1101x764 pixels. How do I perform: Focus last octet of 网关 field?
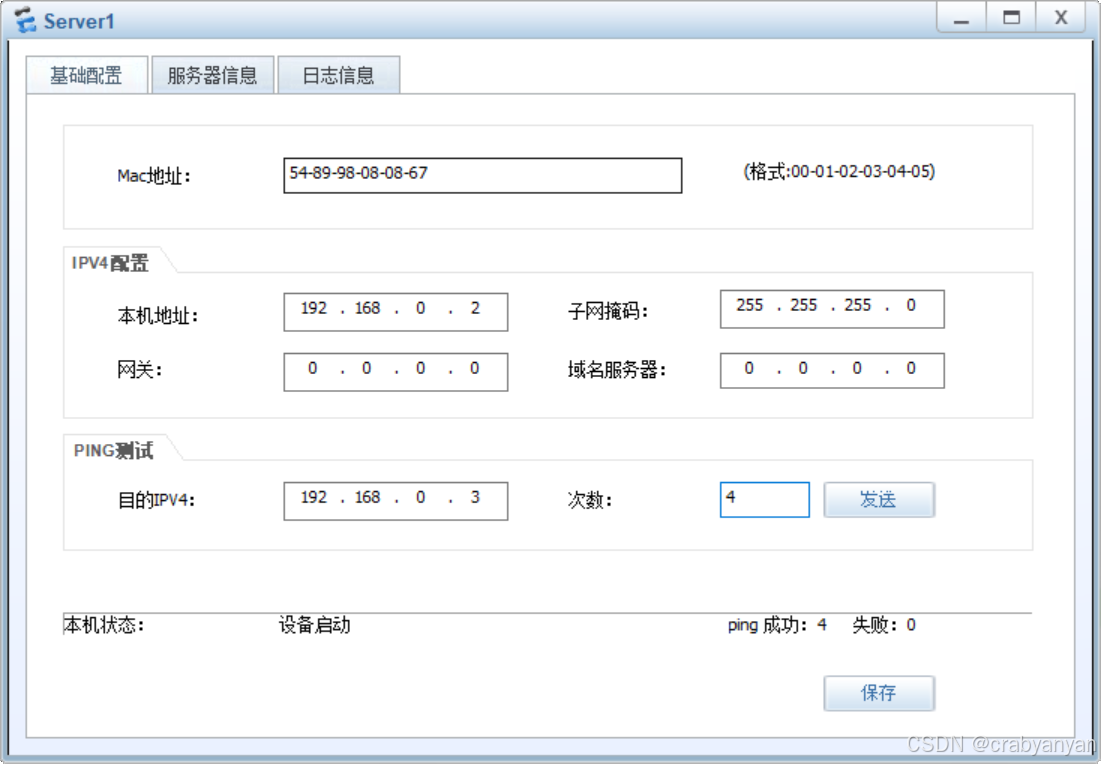(475, 370)
